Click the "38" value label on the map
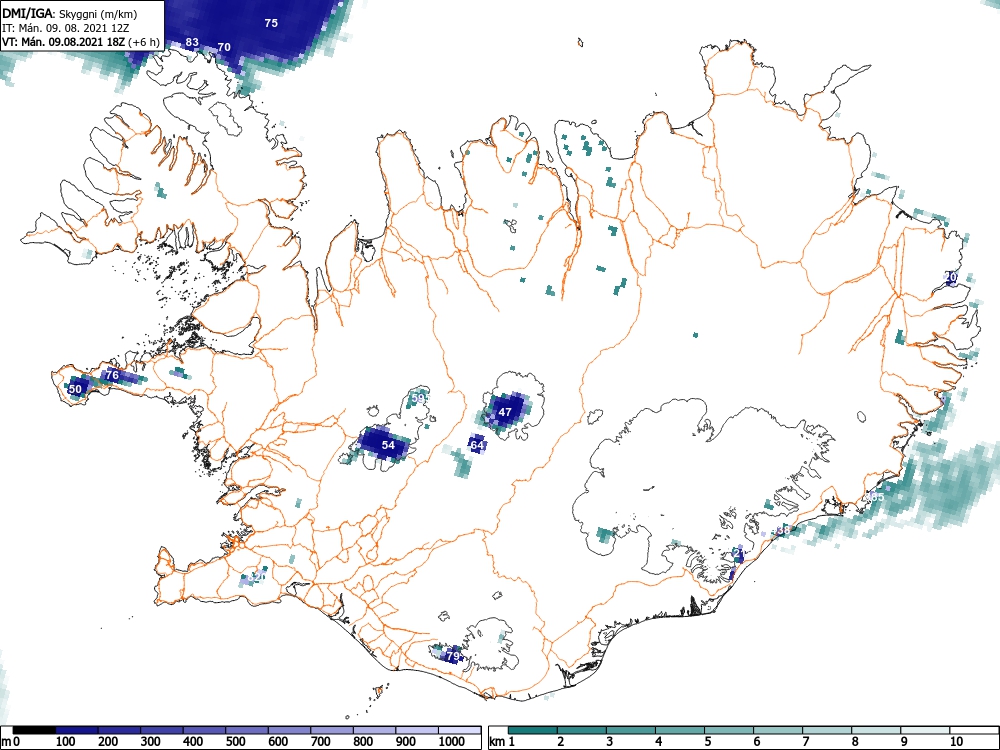 coord(784,530)
